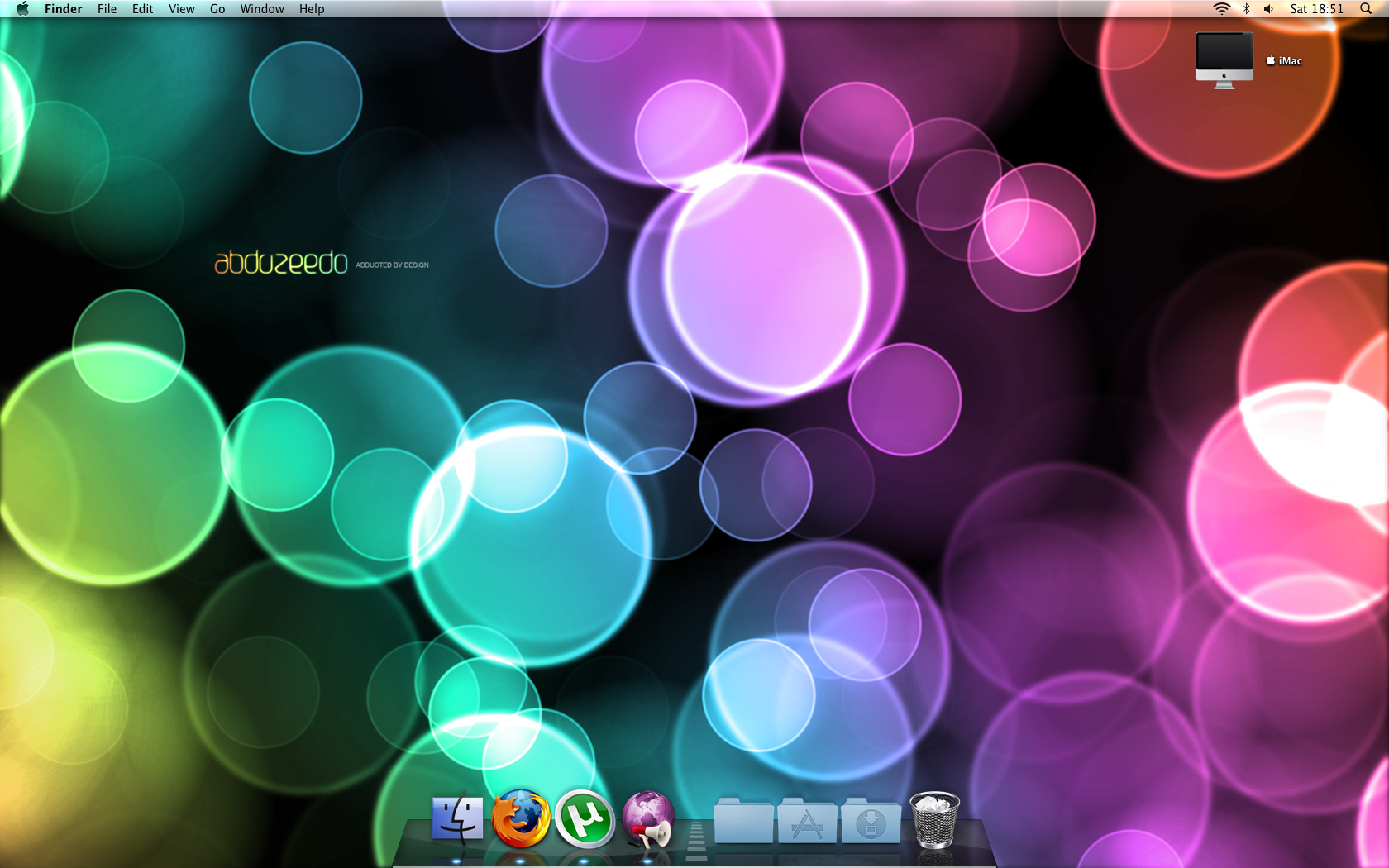Click the Bluetooth status icon
1389x868 pixels.
coord(1246,9)
